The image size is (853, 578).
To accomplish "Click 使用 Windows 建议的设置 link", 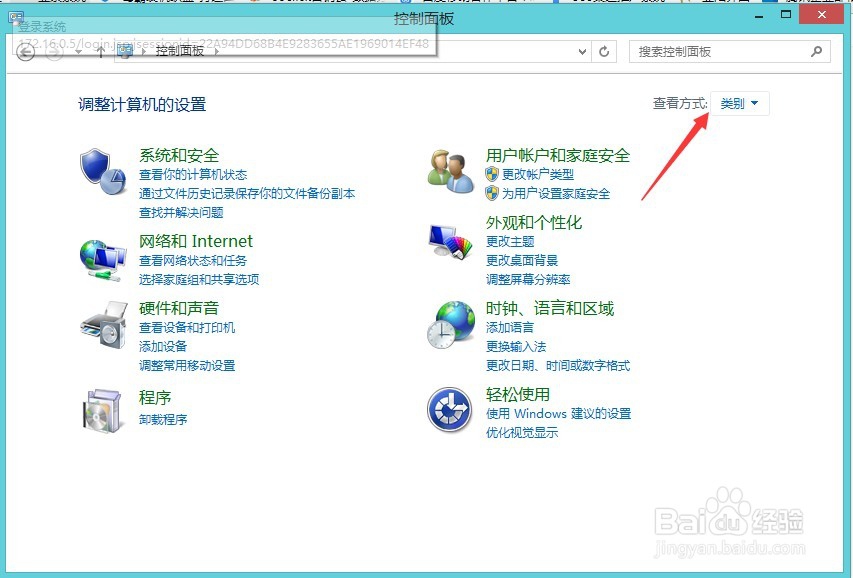I will point(559,414).
